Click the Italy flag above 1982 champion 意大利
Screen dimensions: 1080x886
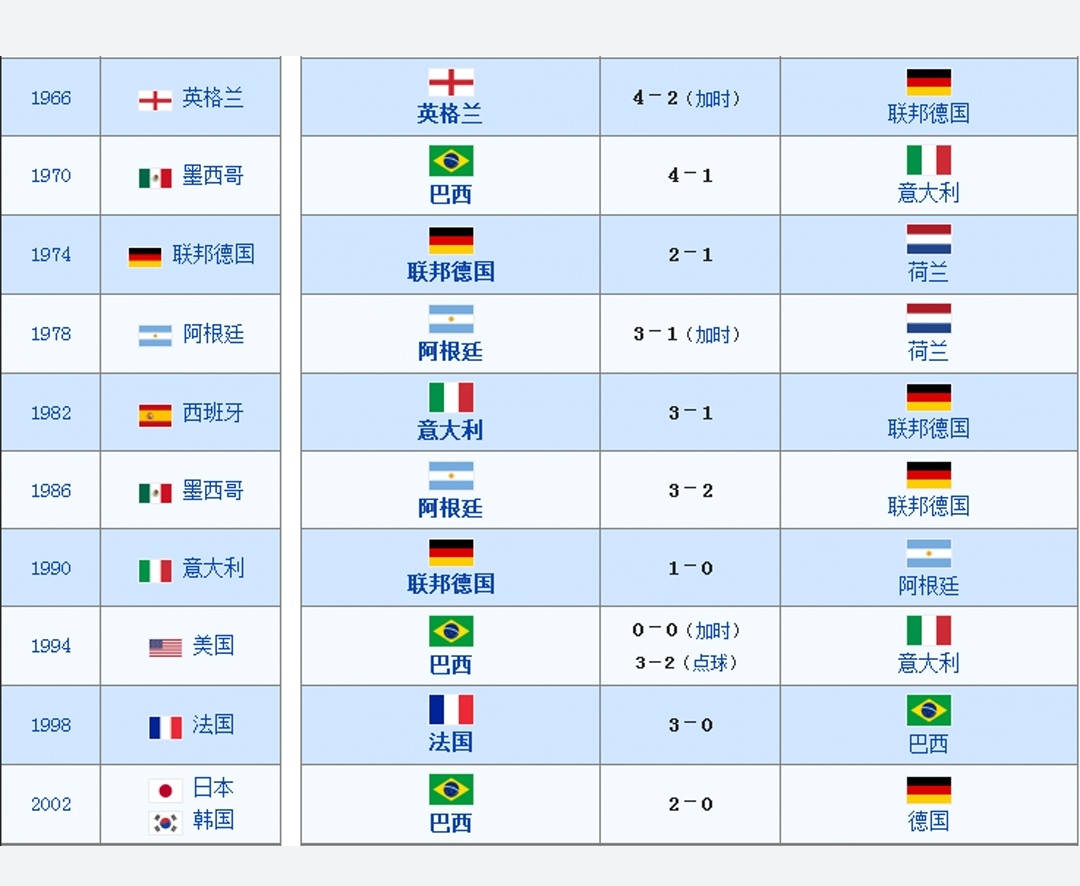pos(451,397)
